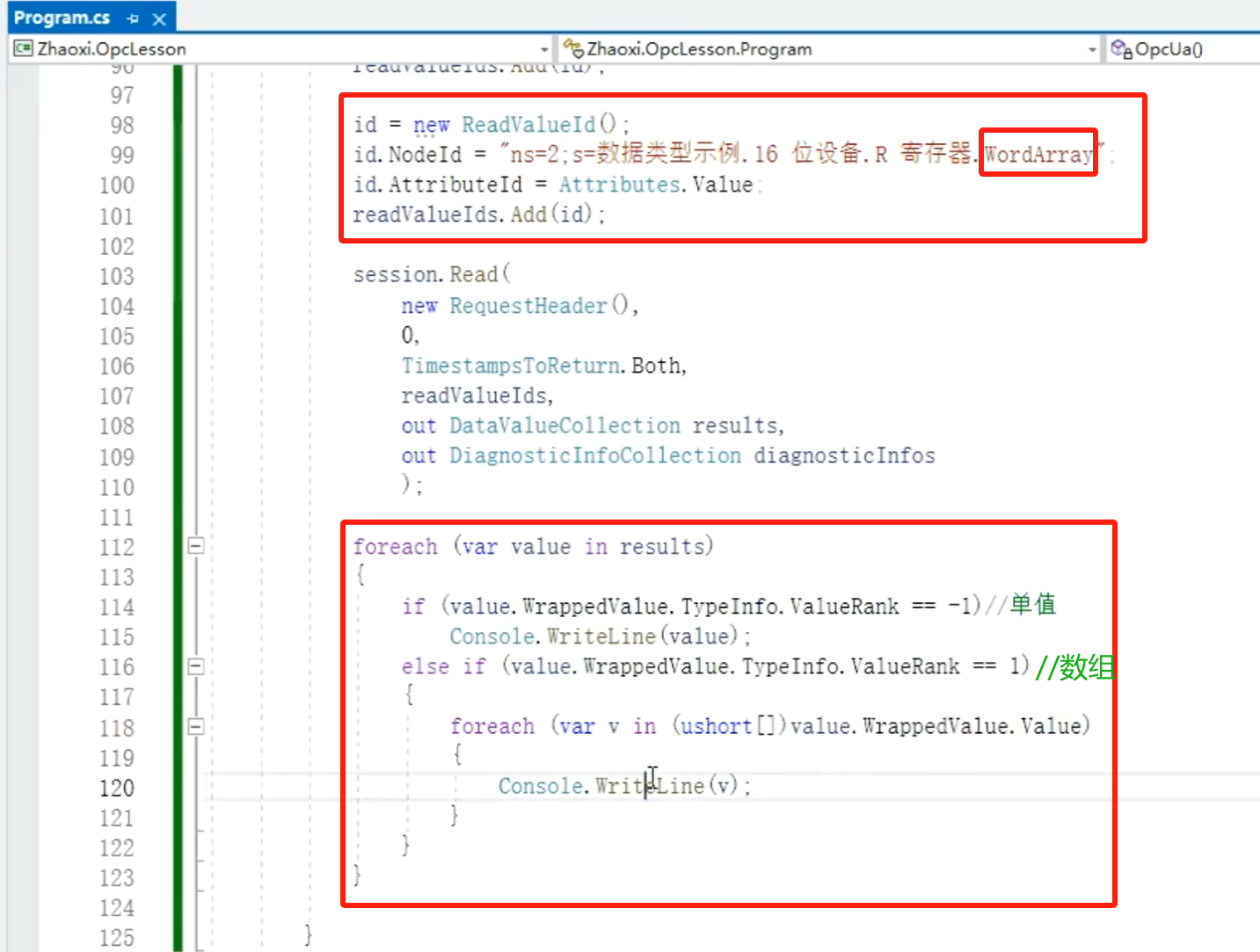Click DiagnosticInfoCollection on line 109

[595, 455]
